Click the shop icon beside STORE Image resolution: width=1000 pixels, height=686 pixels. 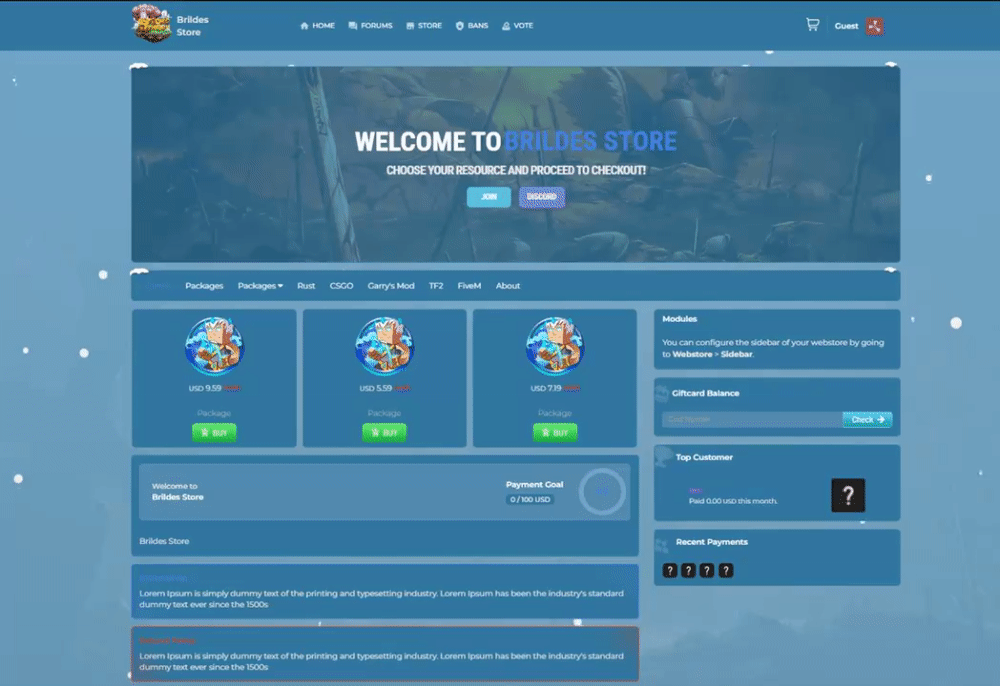pyautogui.click(x=410, y=26)
